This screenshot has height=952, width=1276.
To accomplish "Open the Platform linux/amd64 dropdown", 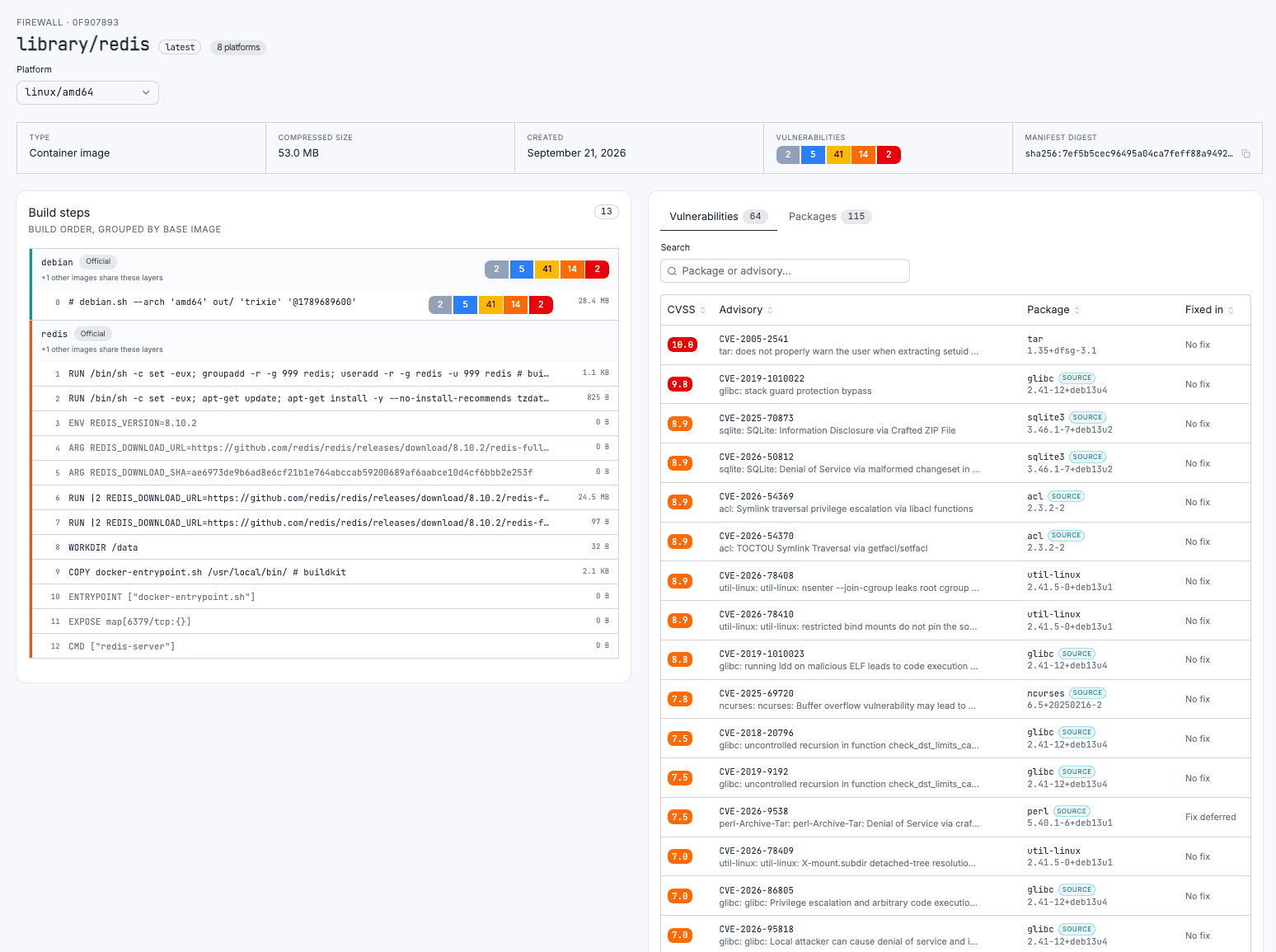I will tap(87, 92).
